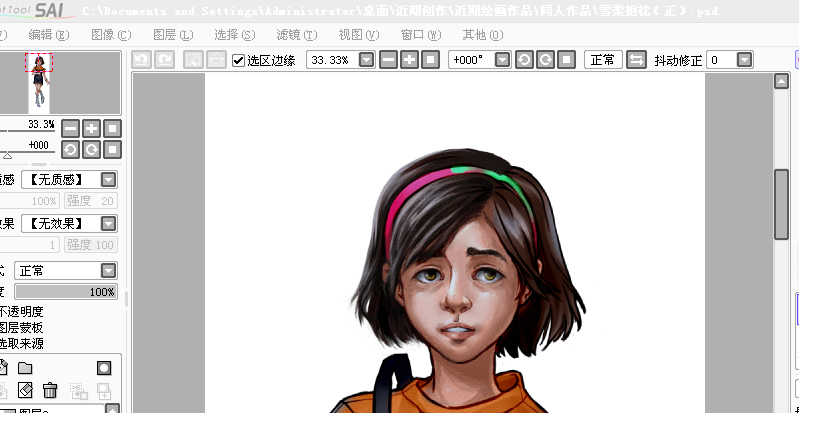Click the deselect selection toolbar icon

194,60
